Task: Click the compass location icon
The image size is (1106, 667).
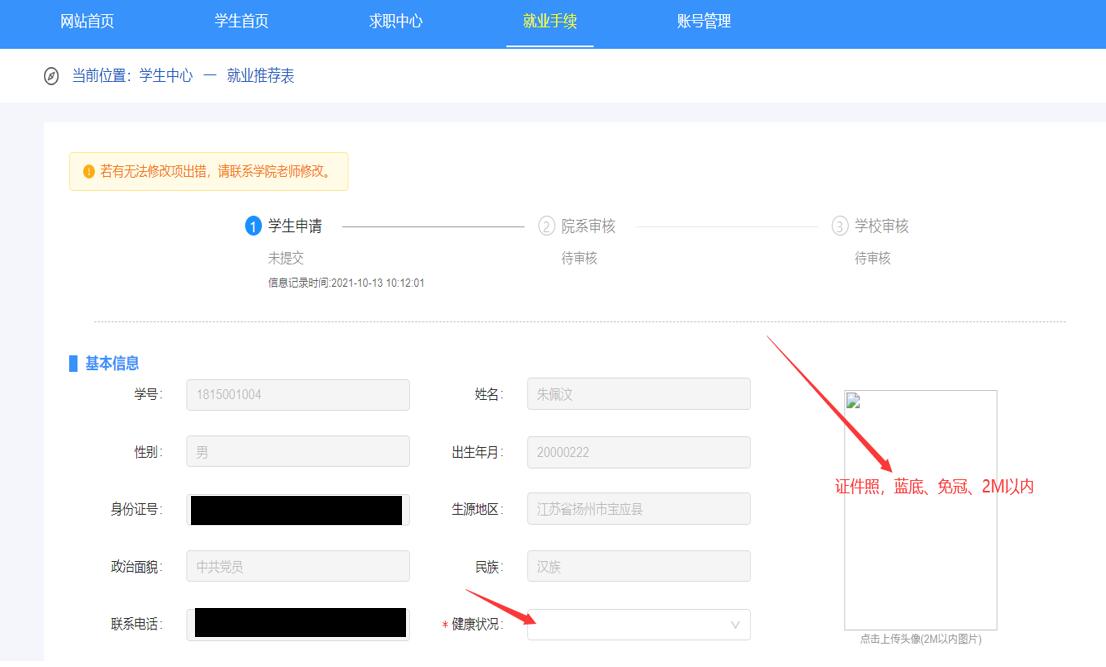Action: [x=52, y=76]
